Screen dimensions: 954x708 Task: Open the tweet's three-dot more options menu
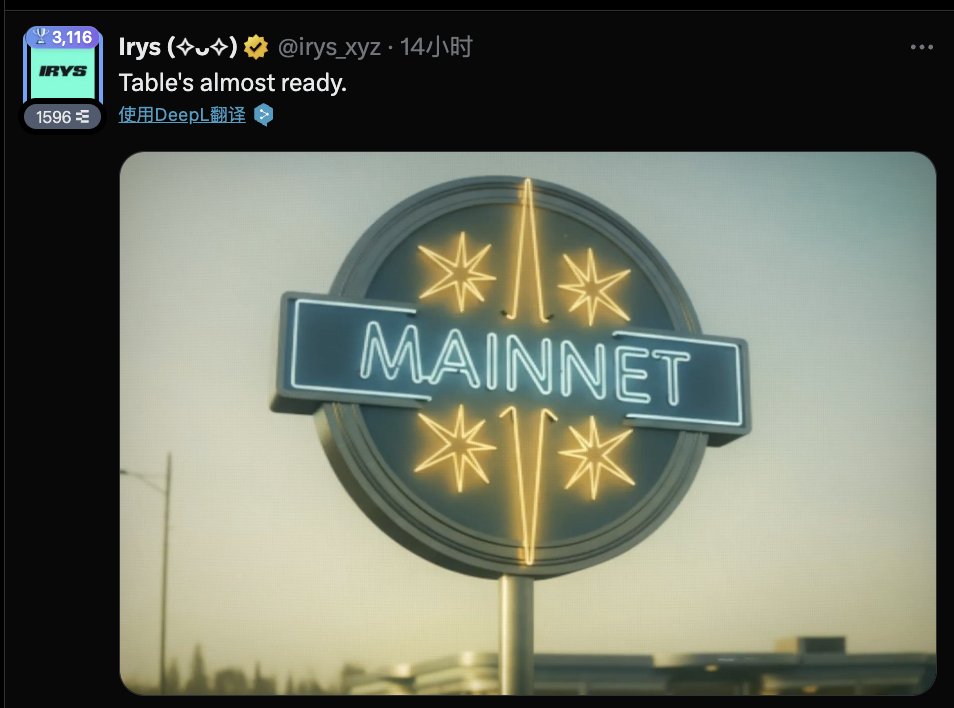(x=921, y=47)
